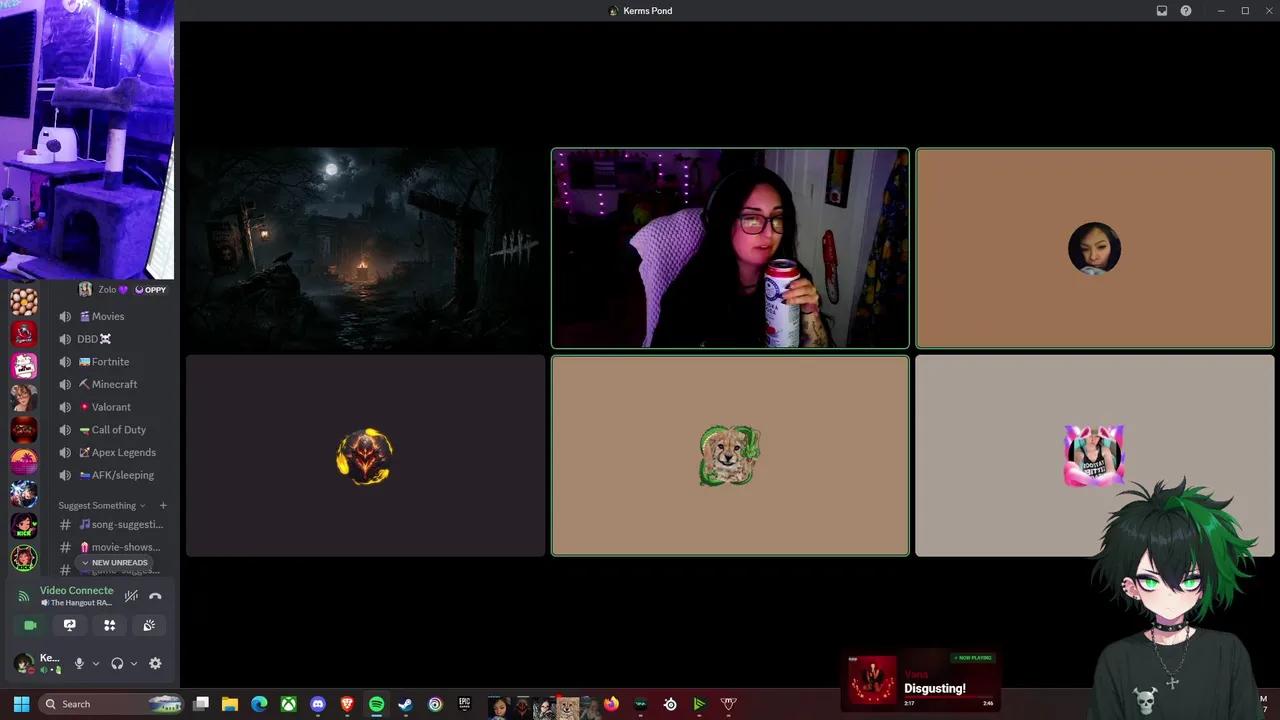The height and width of the screenshot is (720, 1280).
Task: Open Firefox from taskbar
Action: click(x=611, y=704)
